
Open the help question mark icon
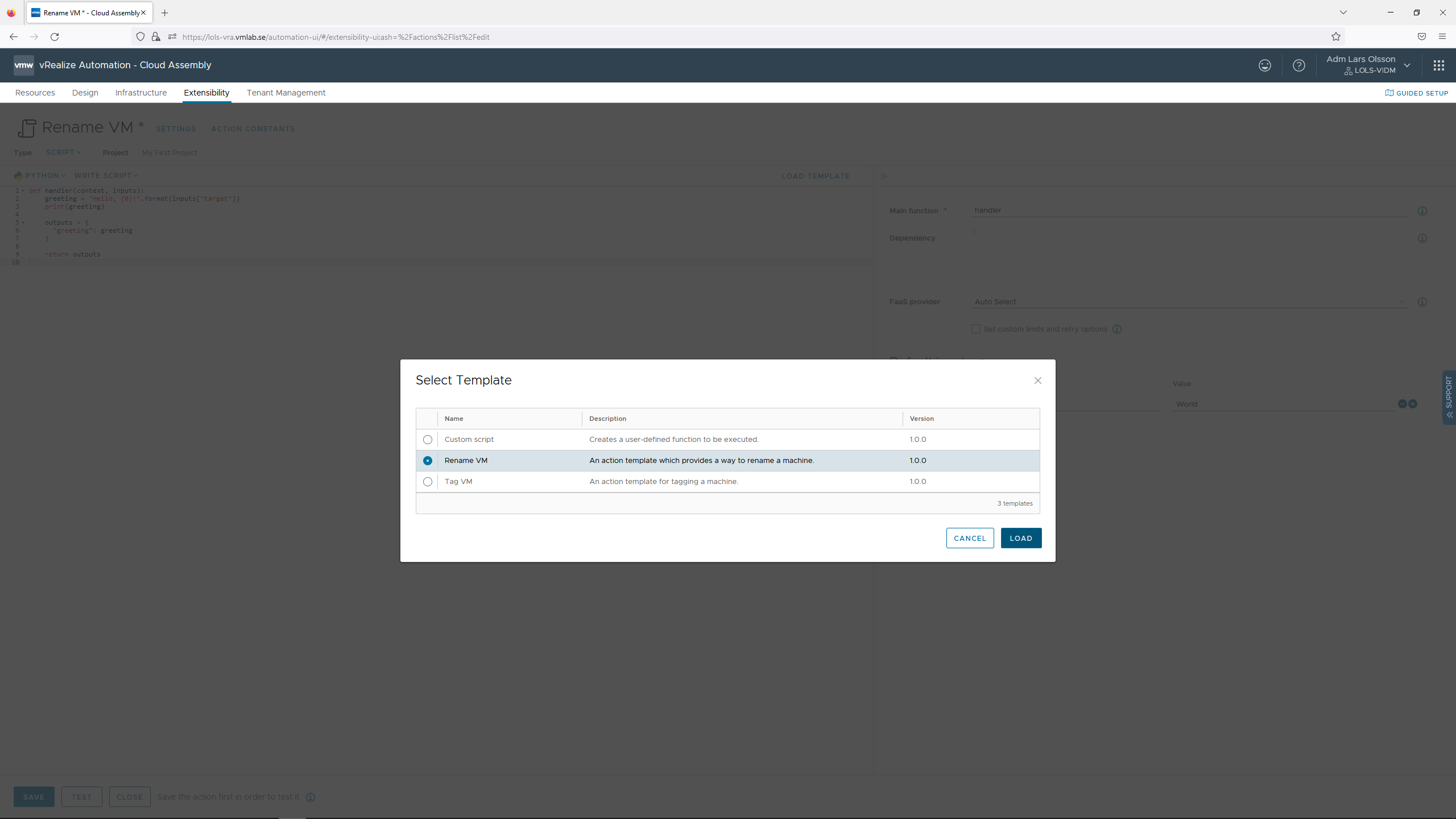1299,65
